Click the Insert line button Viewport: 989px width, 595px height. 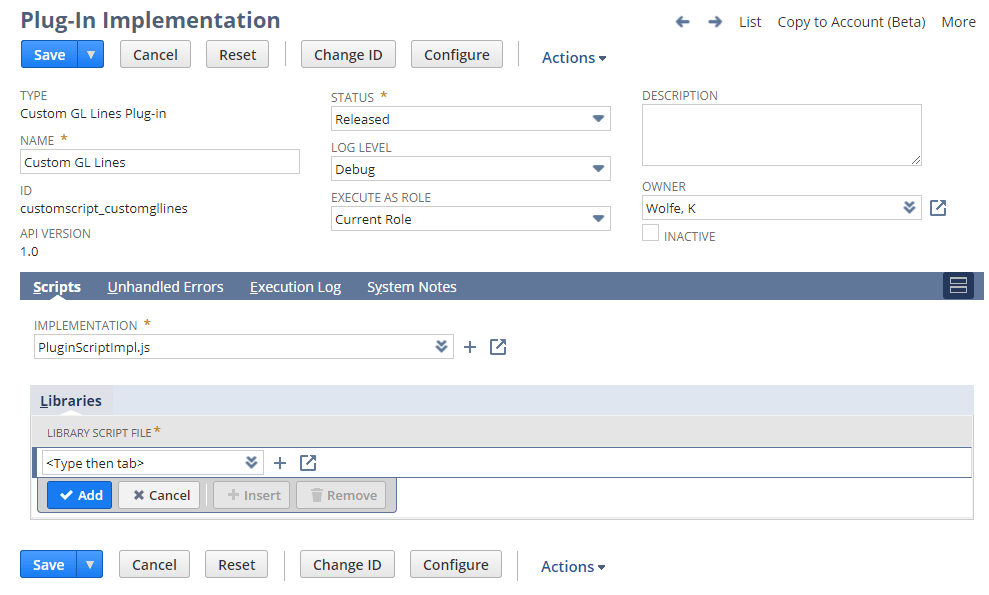pyautogui.click(x=252, y=495)
